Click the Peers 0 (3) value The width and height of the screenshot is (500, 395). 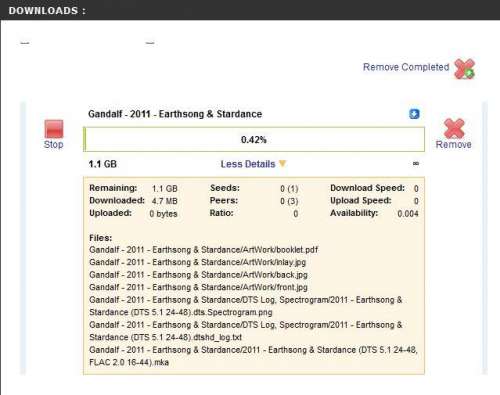[x=289, y=201]
